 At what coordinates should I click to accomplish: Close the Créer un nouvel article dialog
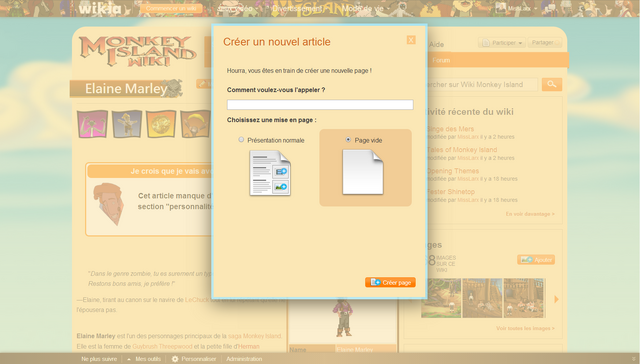tap(411, 40)
